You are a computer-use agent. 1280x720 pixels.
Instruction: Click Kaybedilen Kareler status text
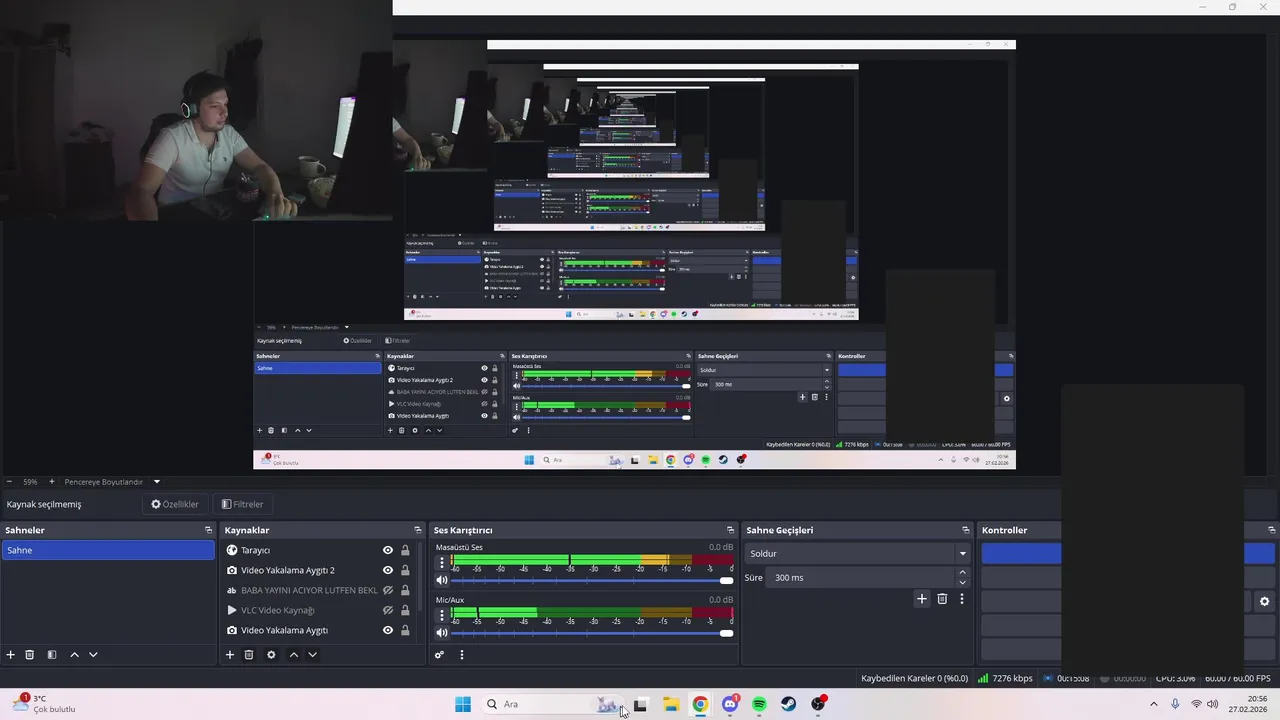click(x=914, y=678)
